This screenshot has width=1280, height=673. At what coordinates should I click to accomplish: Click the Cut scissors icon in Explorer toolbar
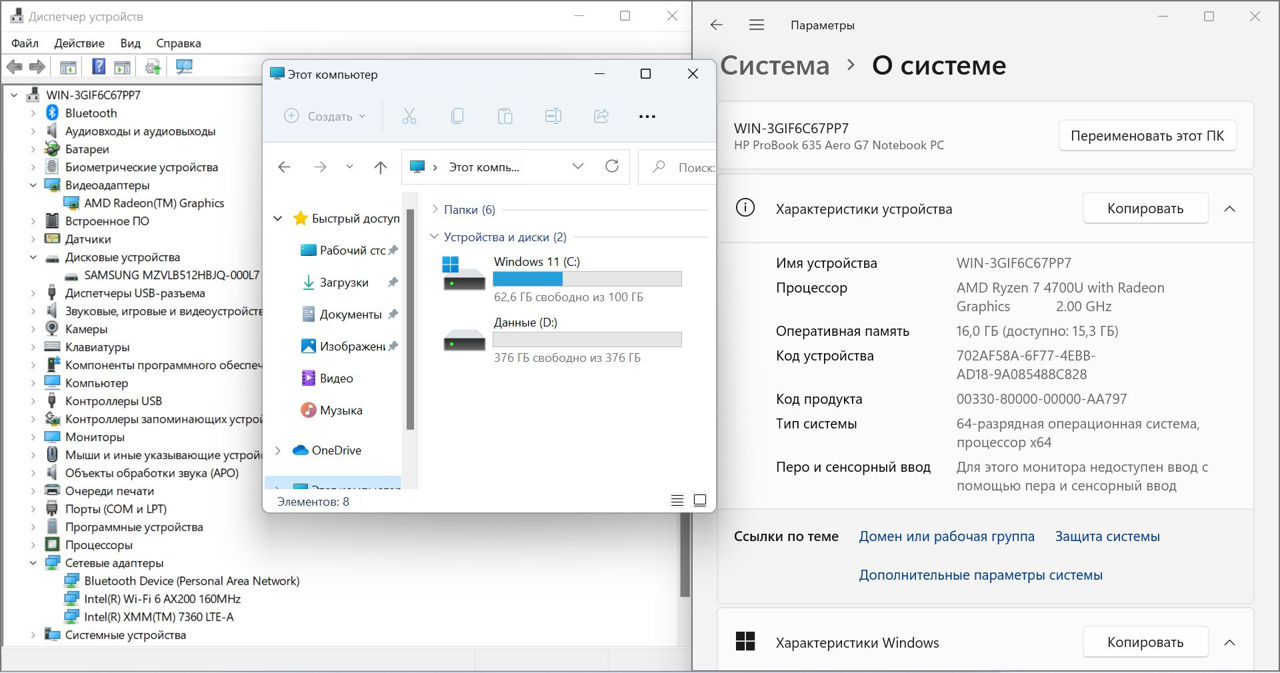[409, 116]
